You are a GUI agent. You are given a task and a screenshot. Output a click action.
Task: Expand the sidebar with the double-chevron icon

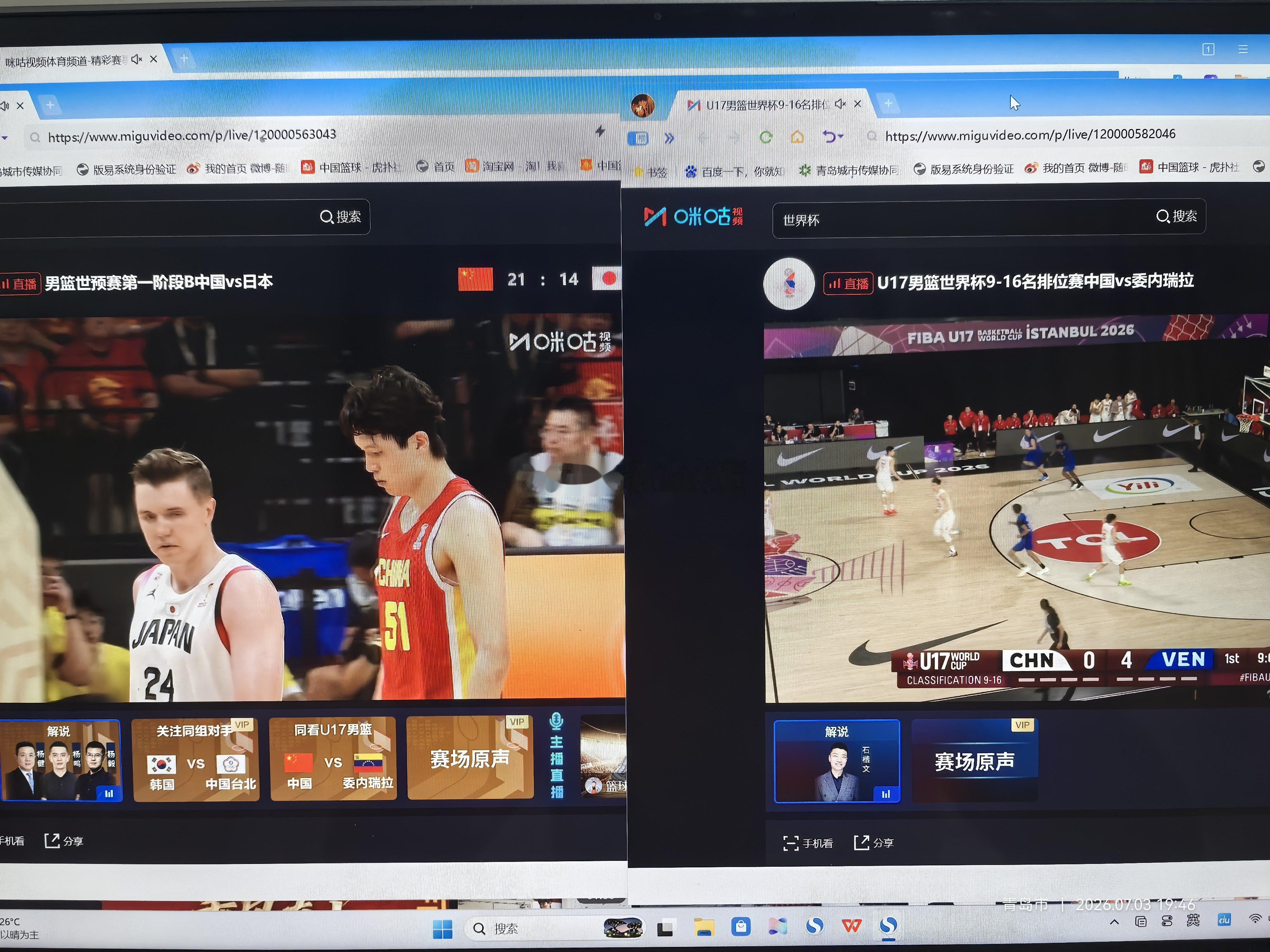[669, 138]
